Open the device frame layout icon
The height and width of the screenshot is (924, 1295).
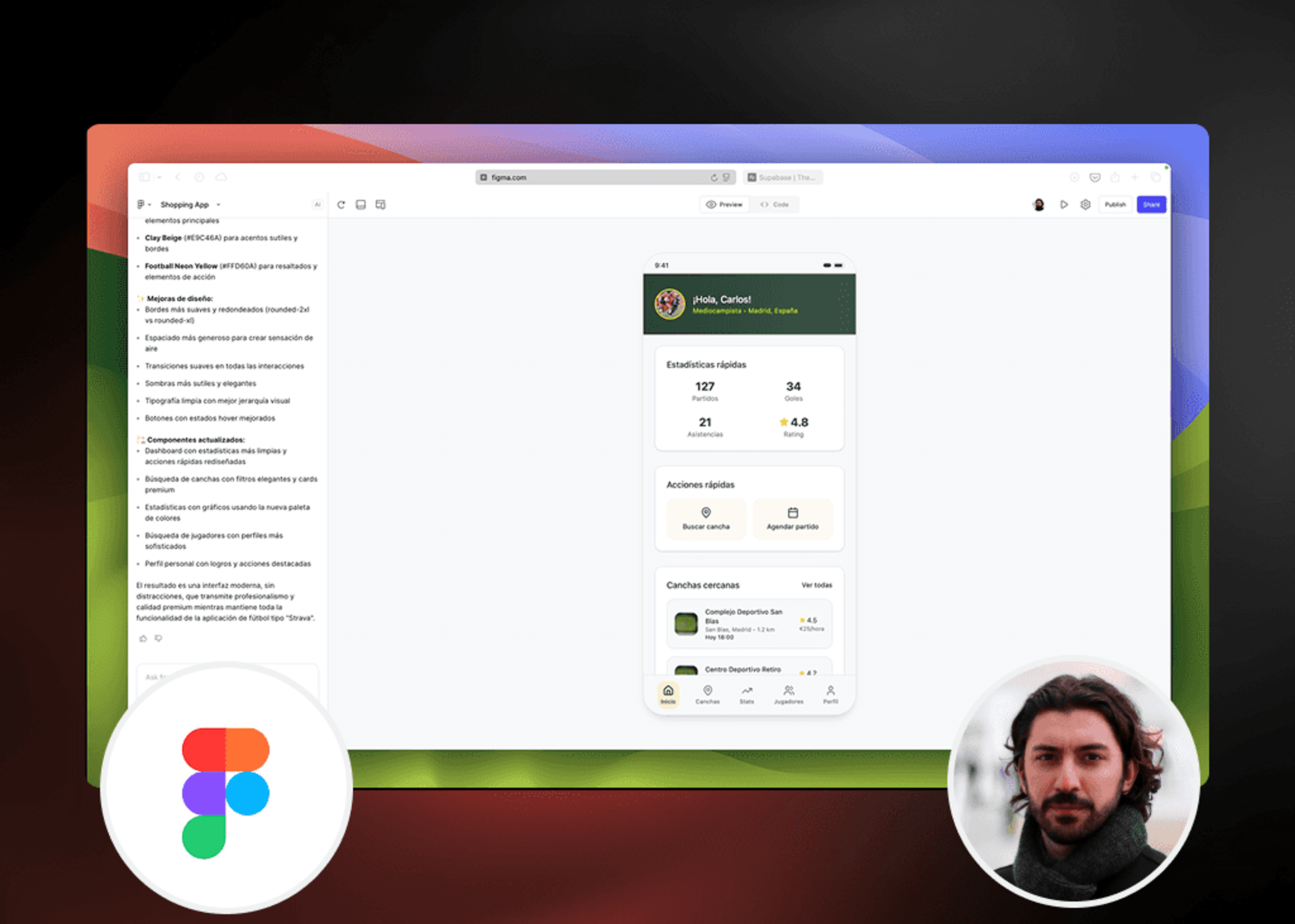[380, 205]
